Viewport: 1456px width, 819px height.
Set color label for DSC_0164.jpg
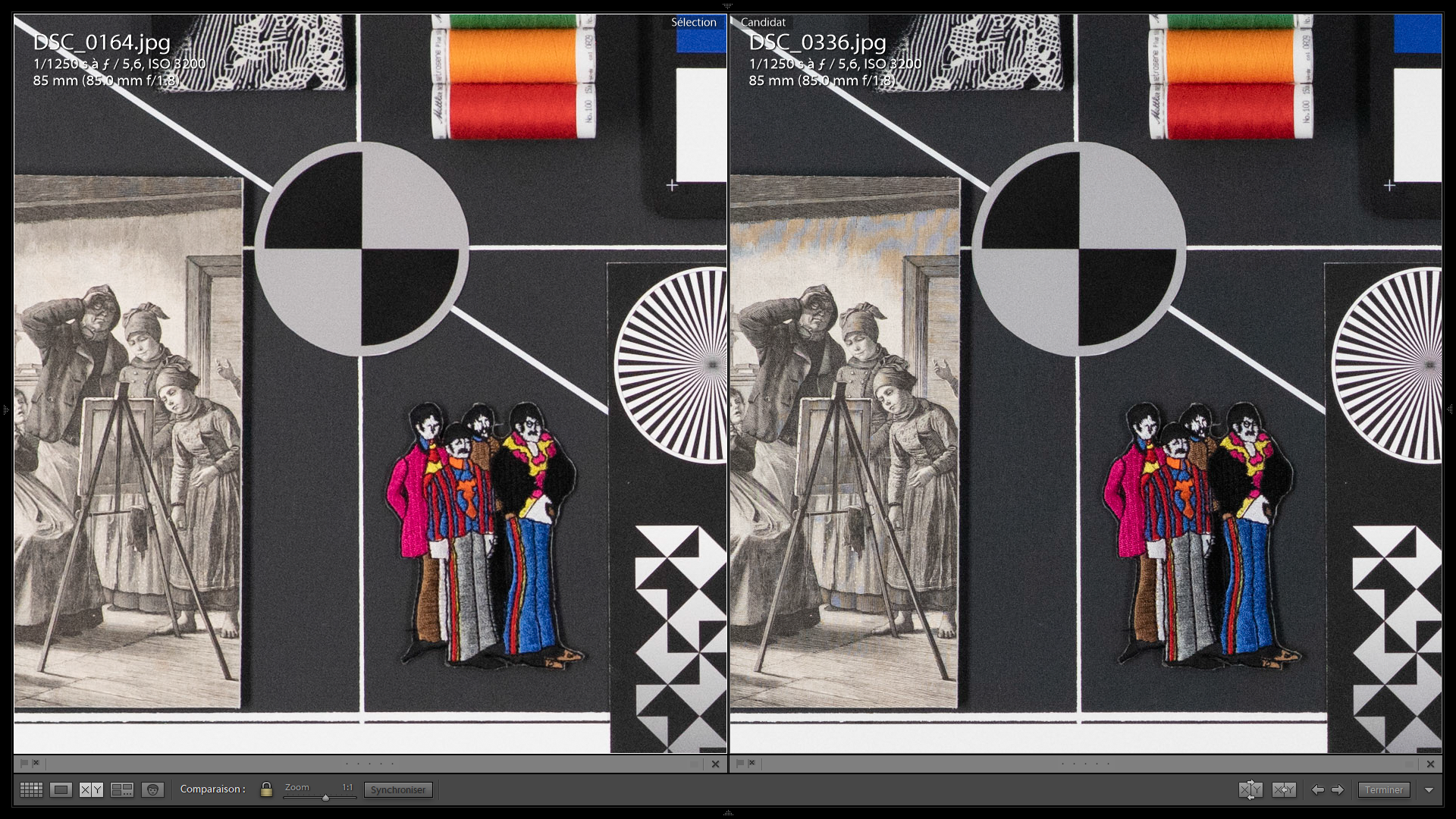[695, 764]
